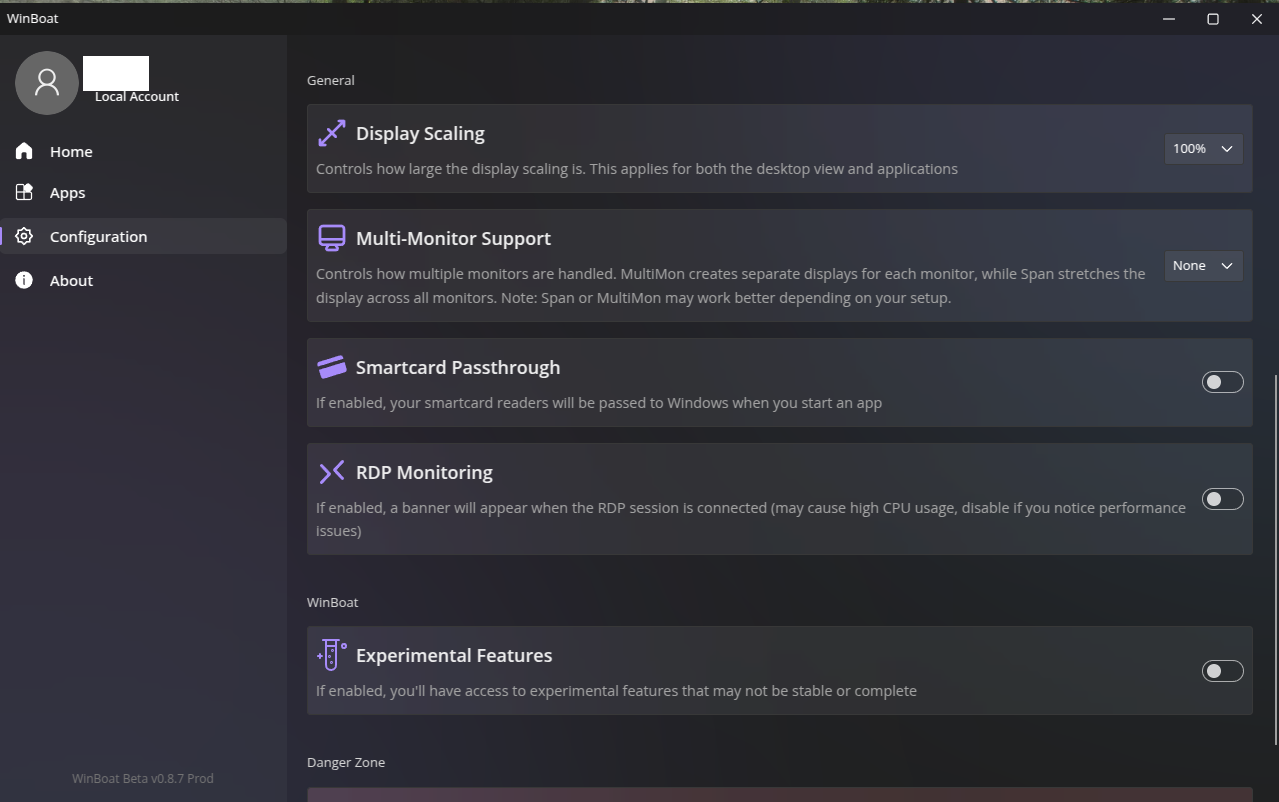The image size is (1279, 802).
Task: Open the Apps section
Action: pos(68,193)
